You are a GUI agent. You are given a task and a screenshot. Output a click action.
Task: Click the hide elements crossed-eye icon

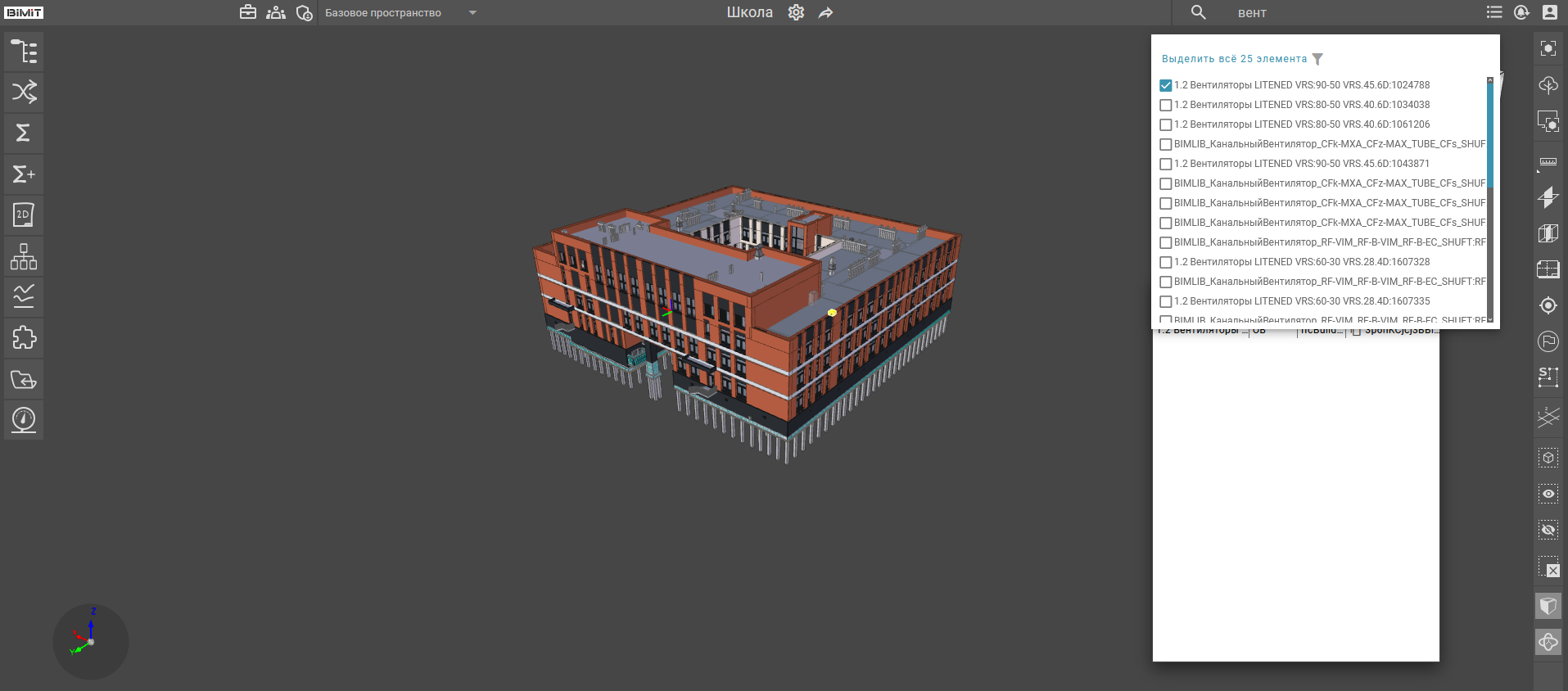(x=1548, y=530)
